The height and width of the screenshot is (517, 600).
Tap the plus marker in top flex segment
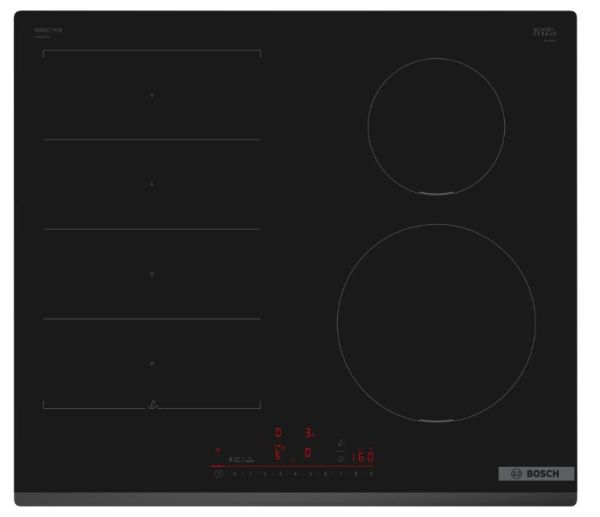152,95
